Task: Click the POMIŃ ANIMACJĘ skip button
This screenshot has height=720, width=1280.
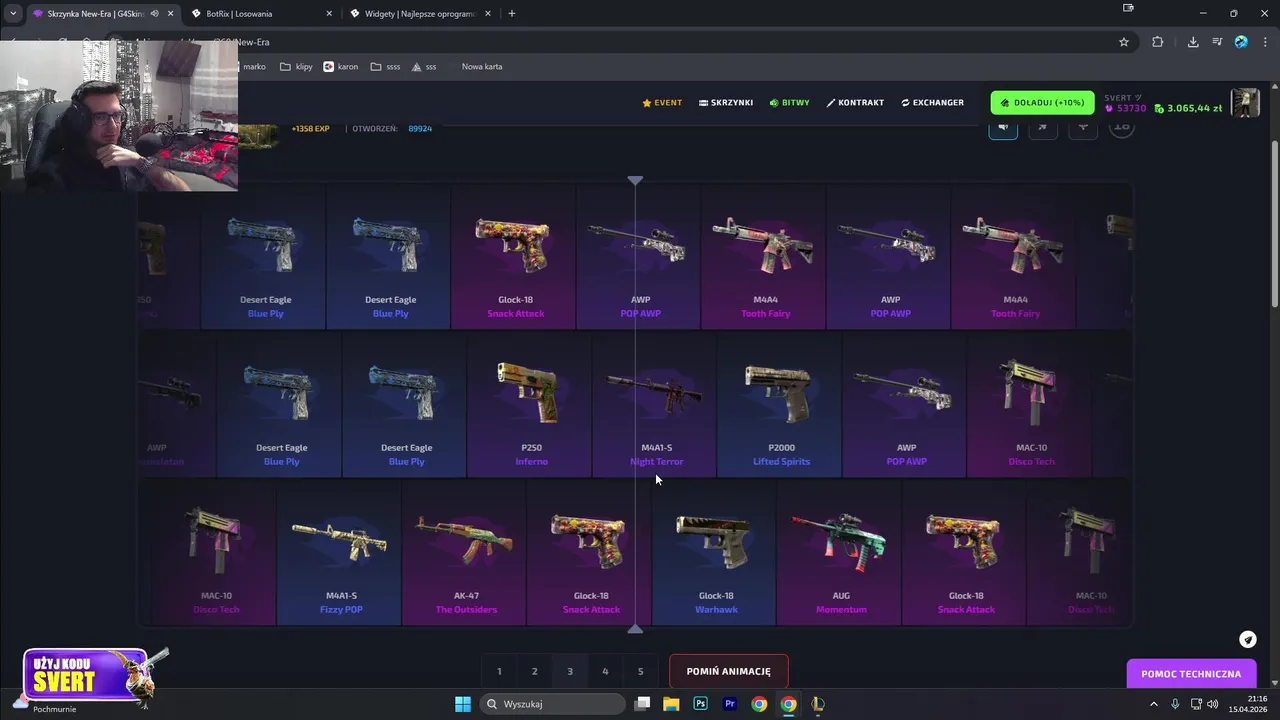Action: 728,671
